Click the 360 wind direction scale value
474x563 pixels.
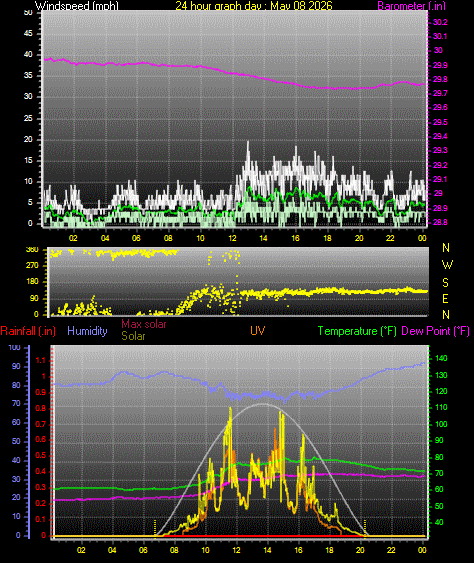click(x=33, y=250)
